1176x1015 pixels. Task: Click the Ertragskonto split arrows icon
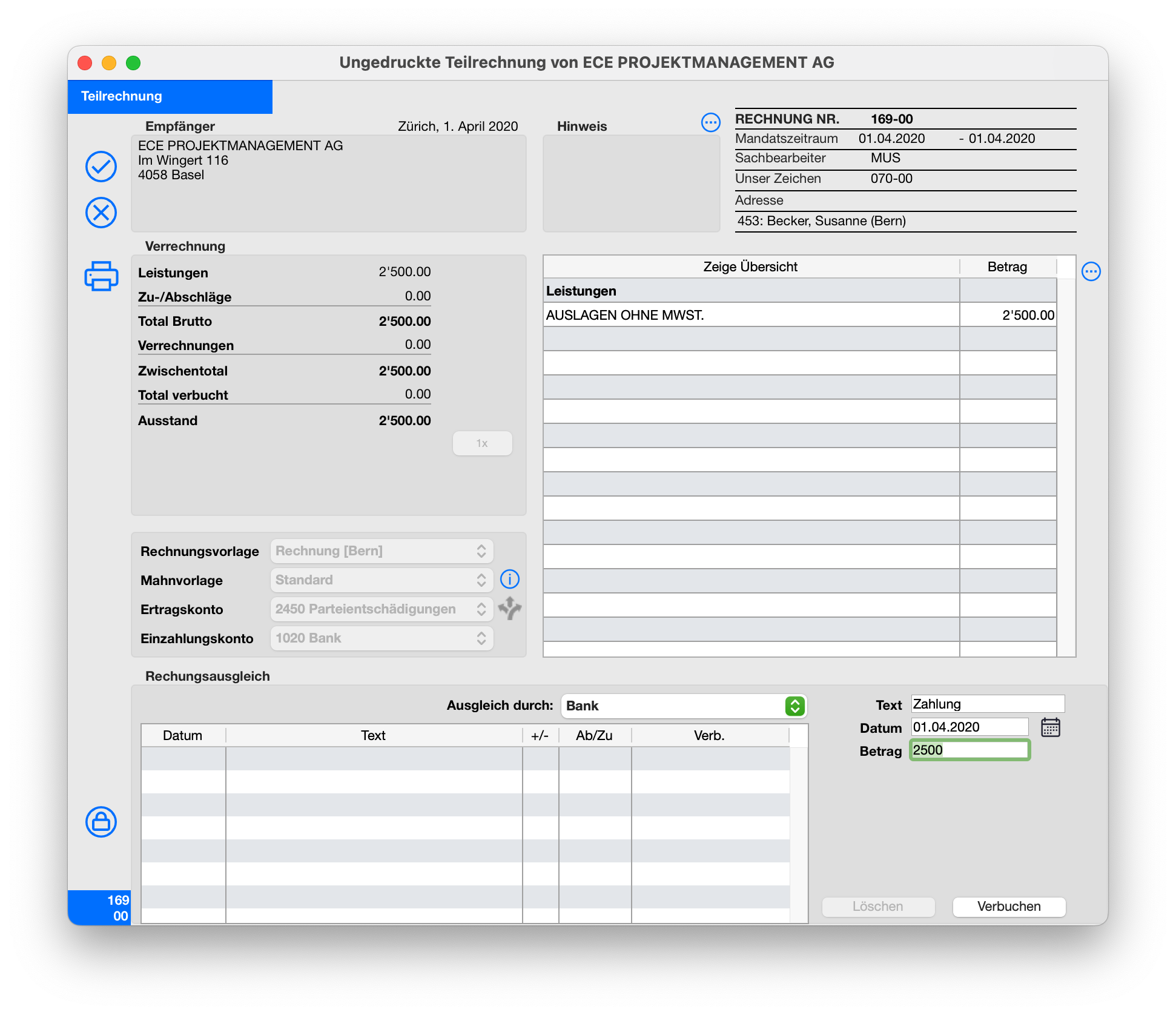[x=510, y=609]
